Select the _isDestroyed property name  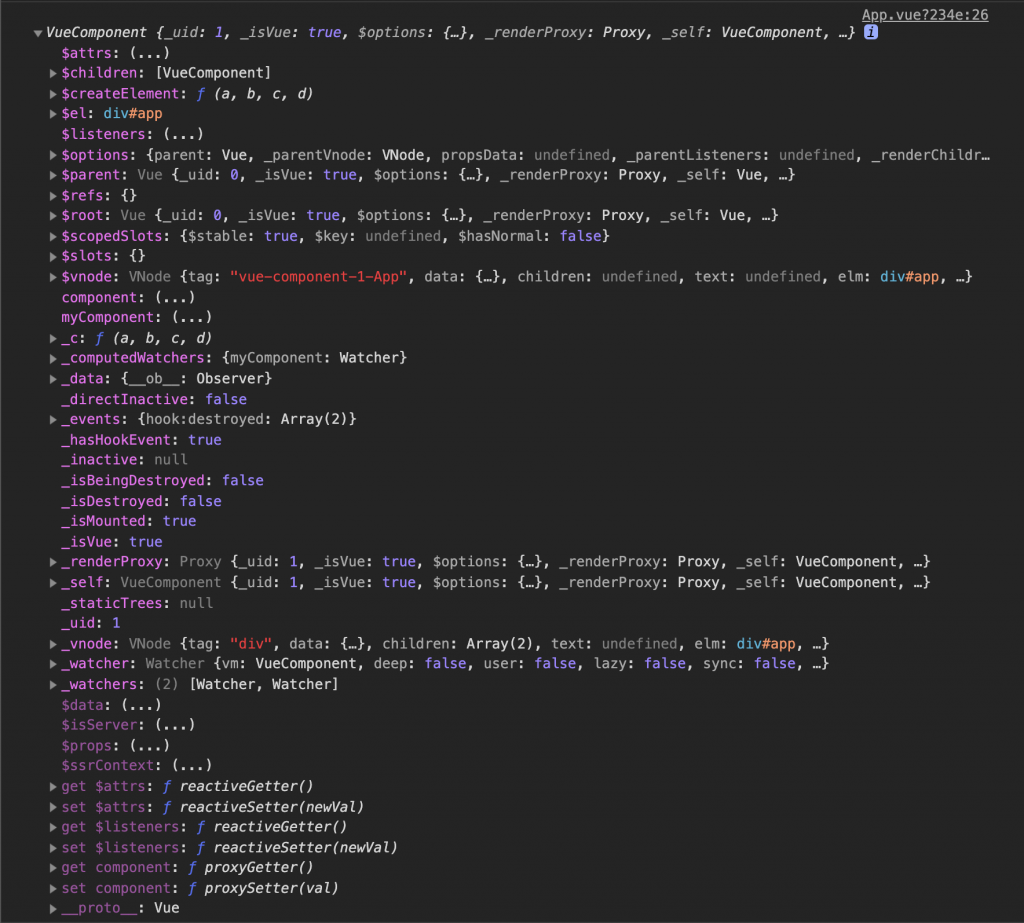pos(112,502)
